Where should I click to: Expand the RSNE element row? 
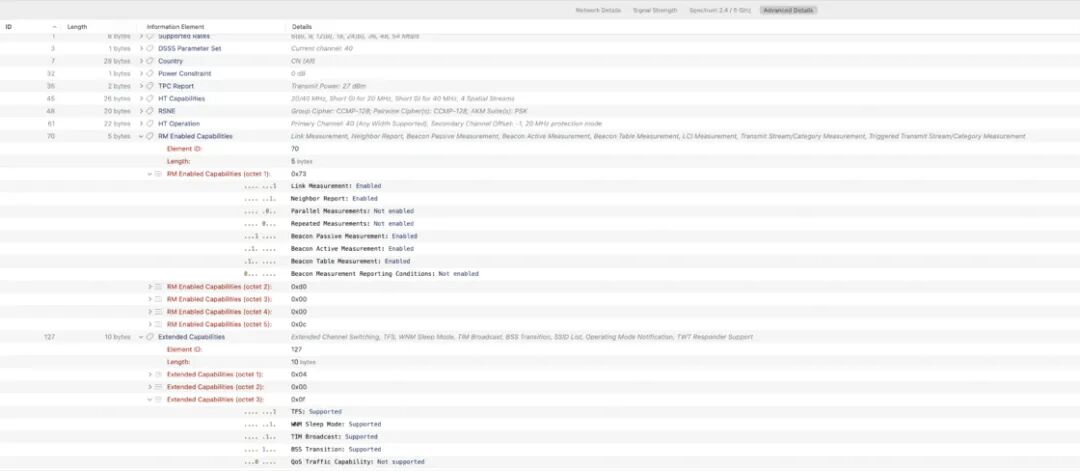click(x=141, y=111)
